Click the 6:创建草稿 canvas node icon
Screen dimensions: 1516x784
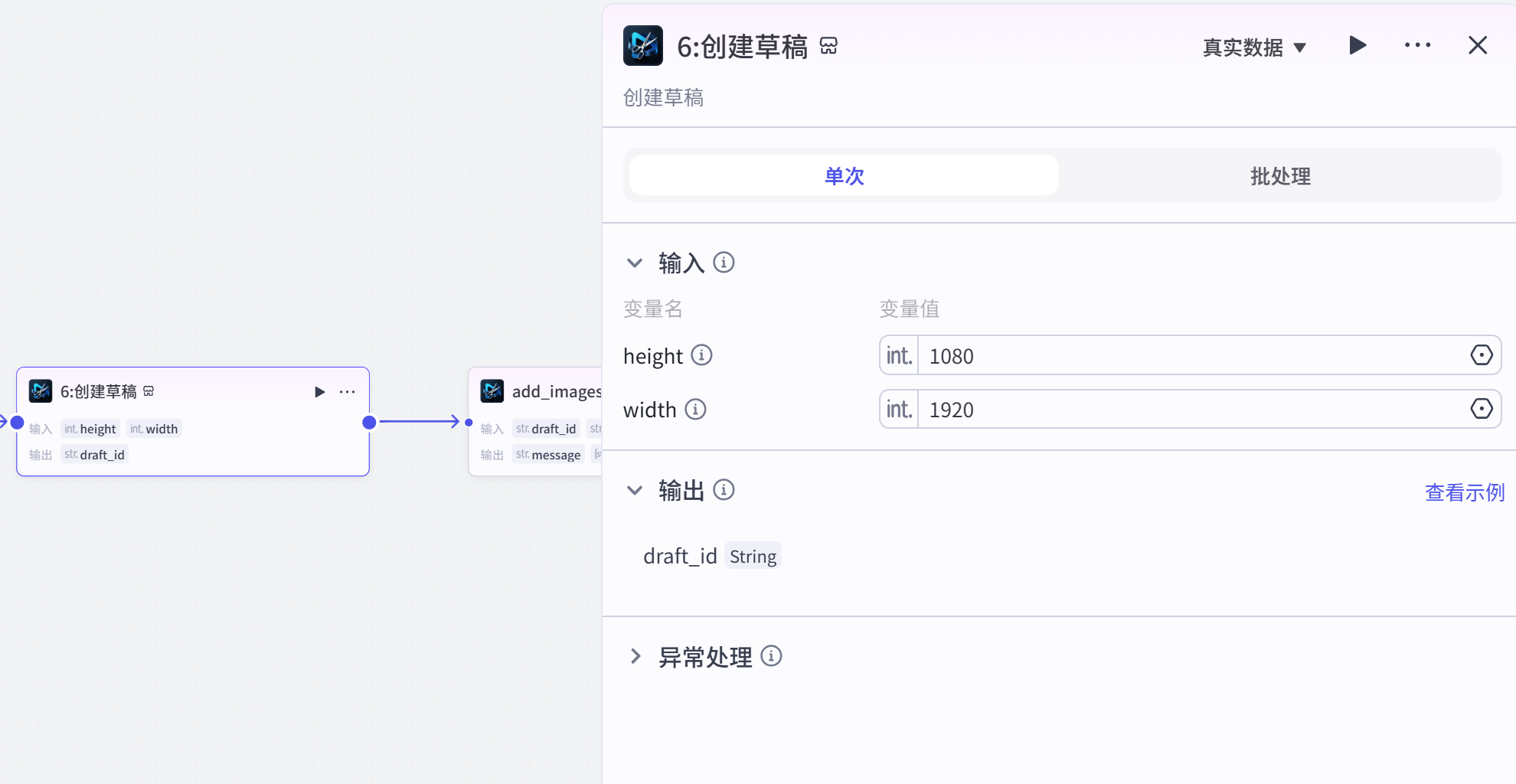[x=41, y=391]
